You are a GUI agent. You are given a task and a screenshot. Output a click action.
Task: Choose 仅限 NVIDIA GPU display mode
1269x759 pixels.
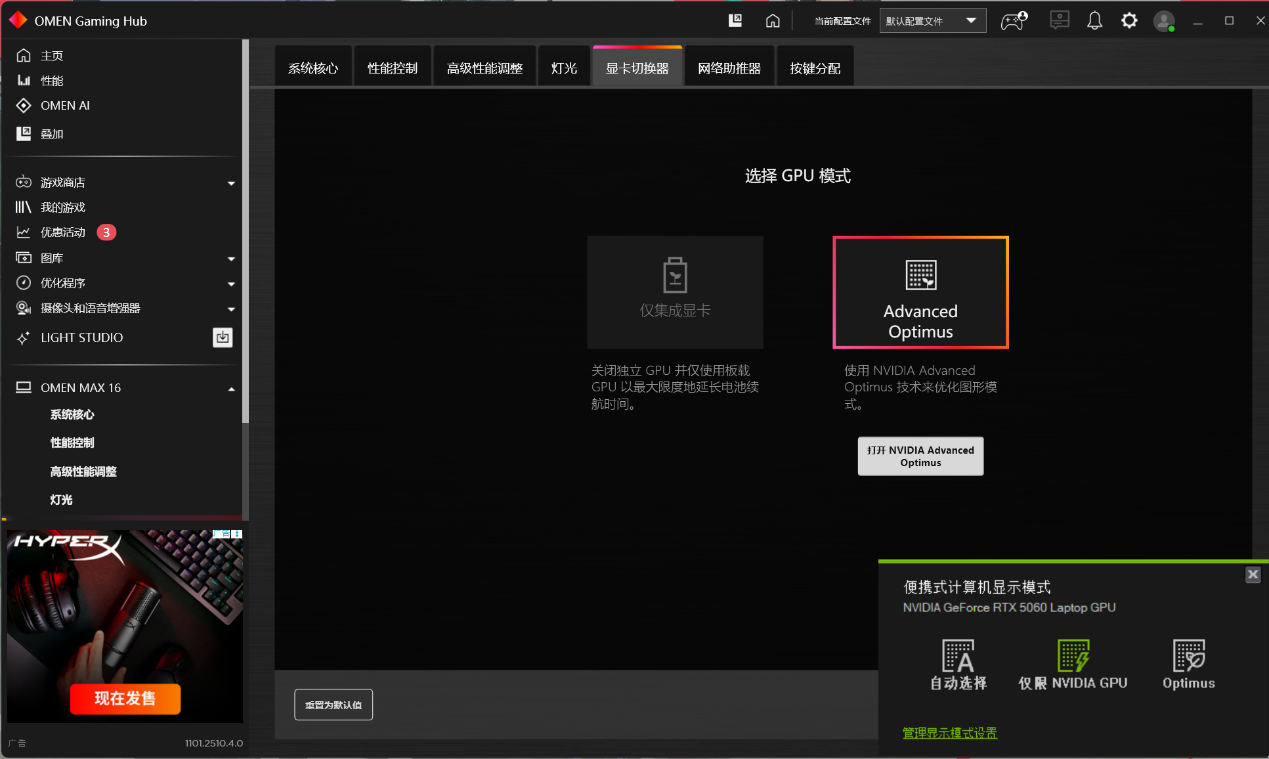click(1073, 663)
